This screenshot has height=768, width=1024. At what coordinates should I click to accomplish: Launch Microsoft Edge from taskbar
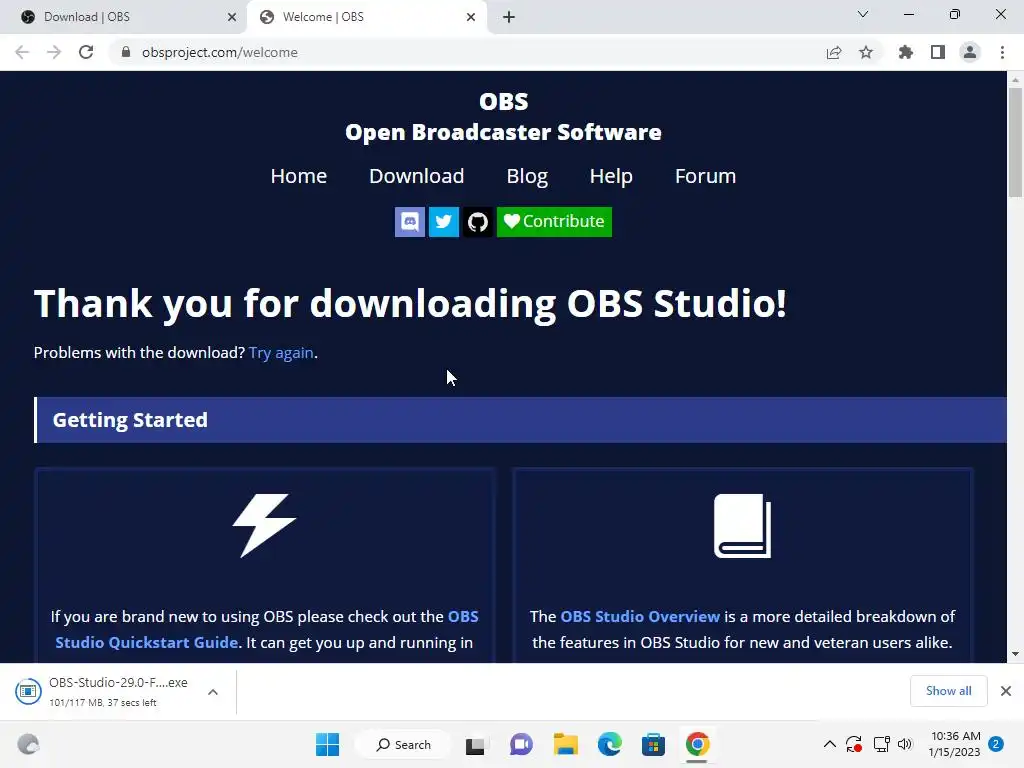(609, 744)
